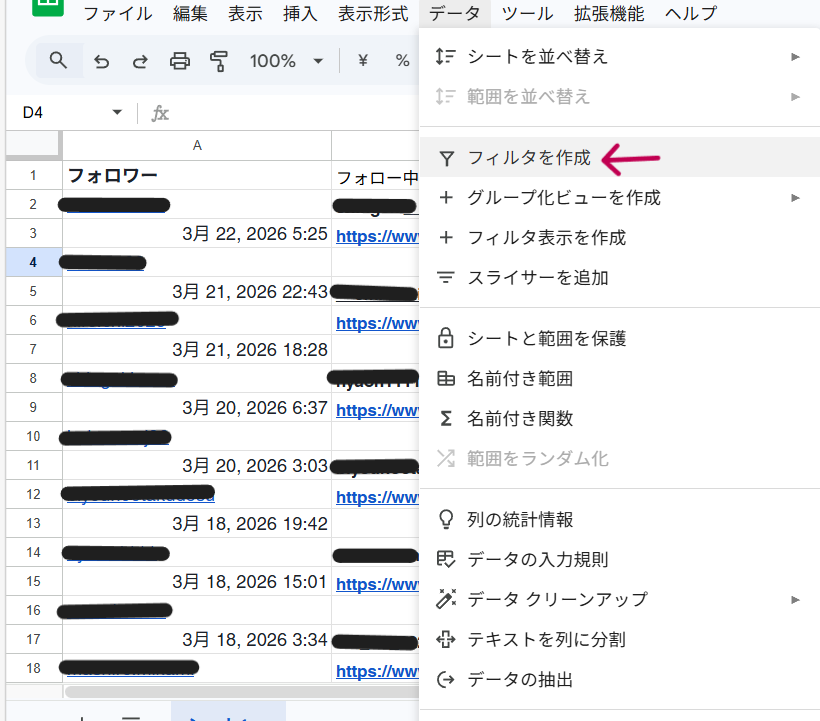Image resolution: width=820 pixels, height=721 pixels.
Task: Select テキストを列に分割 option
Action: tap(546, 639)
